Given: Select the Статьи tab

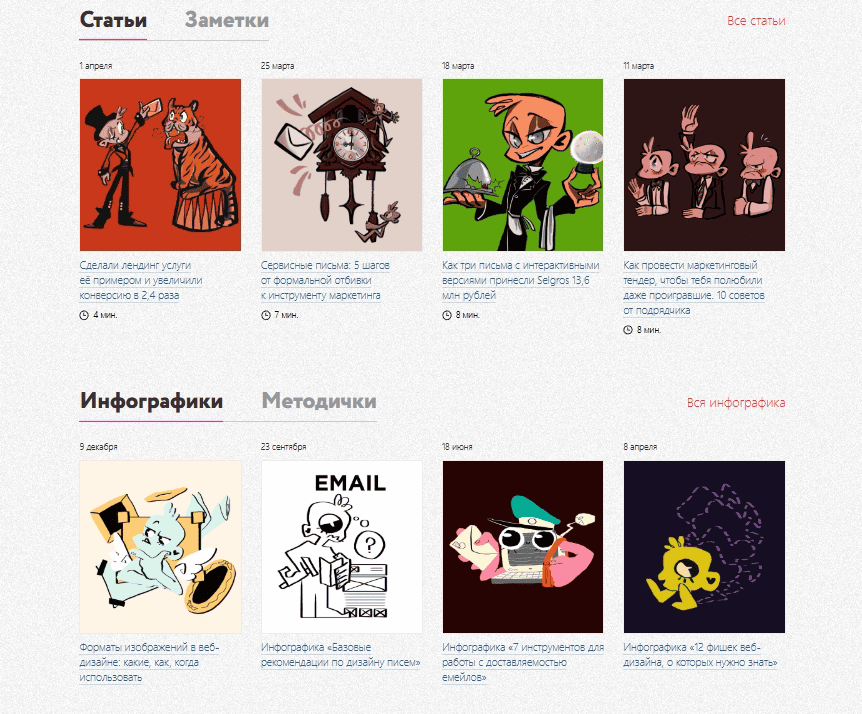Looking at the screenshot, I should pos(113,20).
